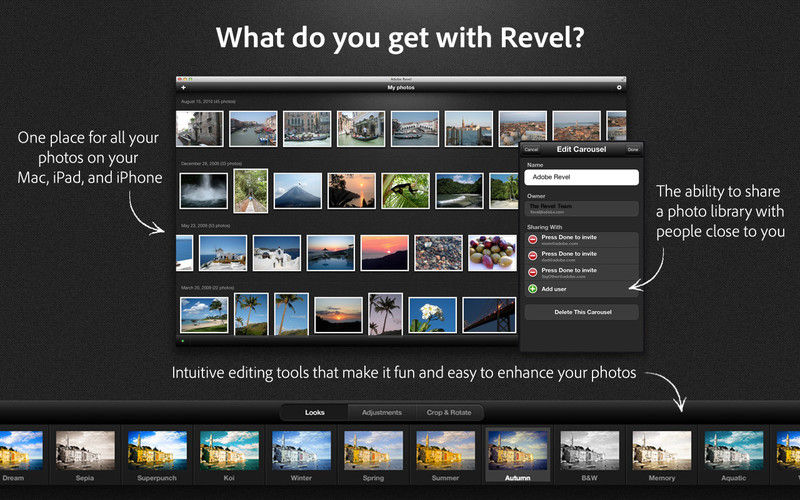800x500 pixels.
Task: Select the Owner row The Revel Team
Action: coord(582,208)
